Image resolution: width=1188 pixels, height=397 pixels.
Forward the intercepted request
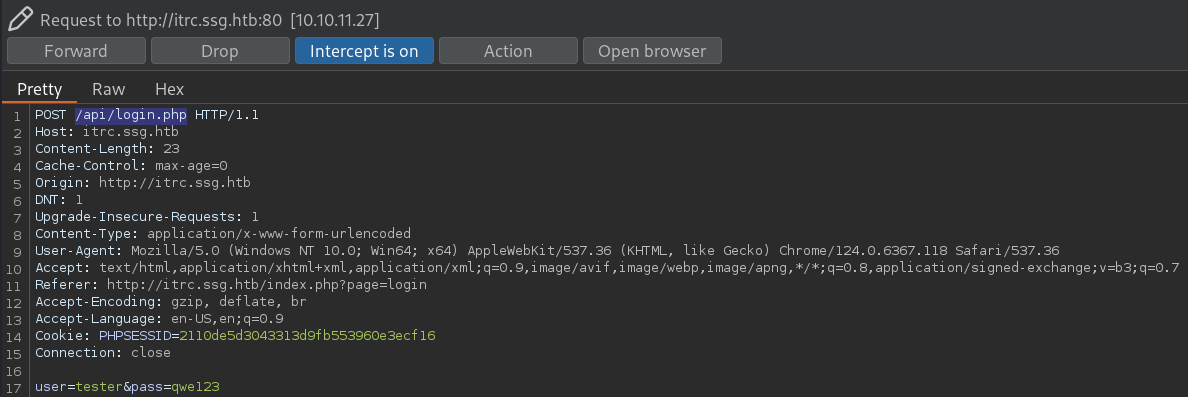pos(76,51)
